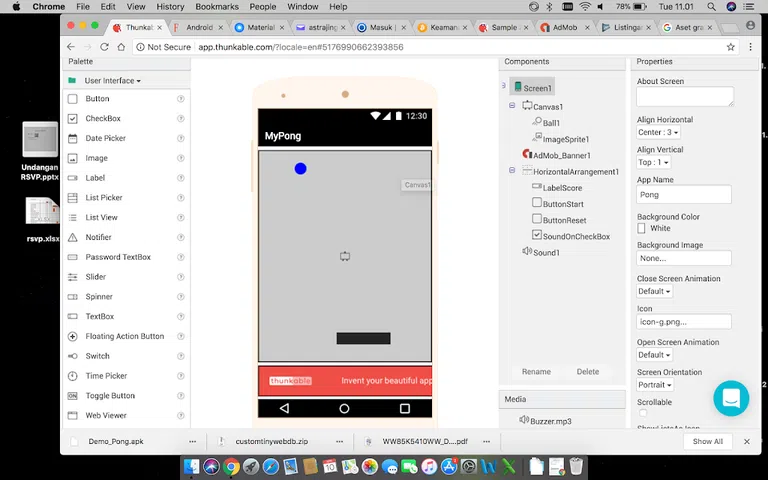Open the blue chat support bubble

pos(731,398)
